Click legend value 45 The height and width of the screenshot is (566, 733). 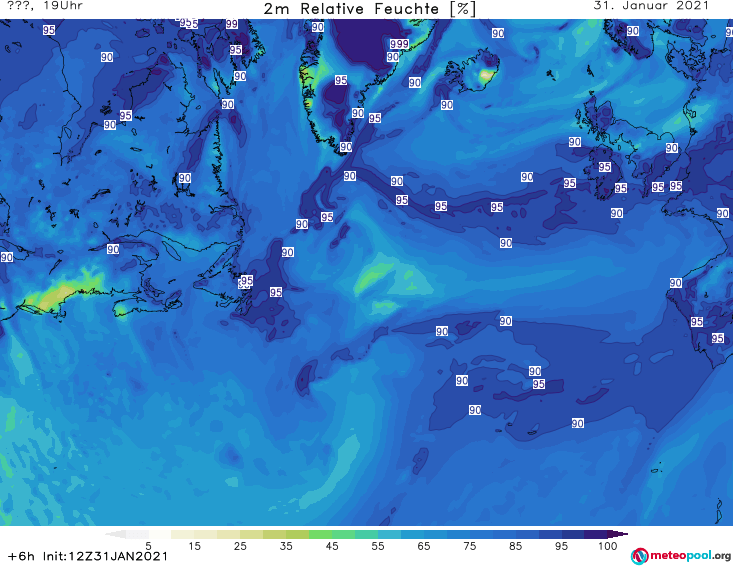(x=331, y=546)
